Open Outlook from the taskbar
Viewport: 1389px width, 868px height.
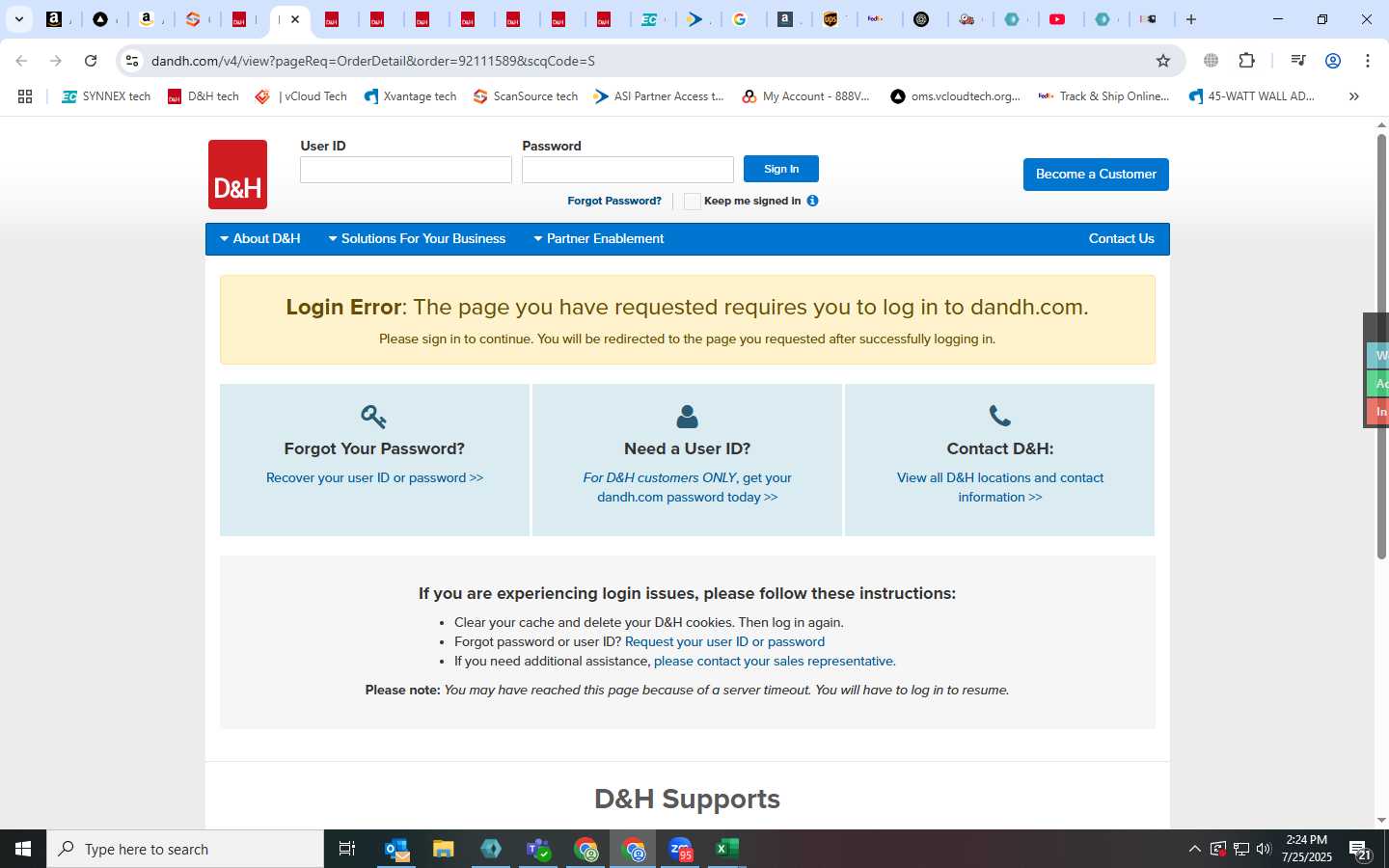tap(397, 849)
